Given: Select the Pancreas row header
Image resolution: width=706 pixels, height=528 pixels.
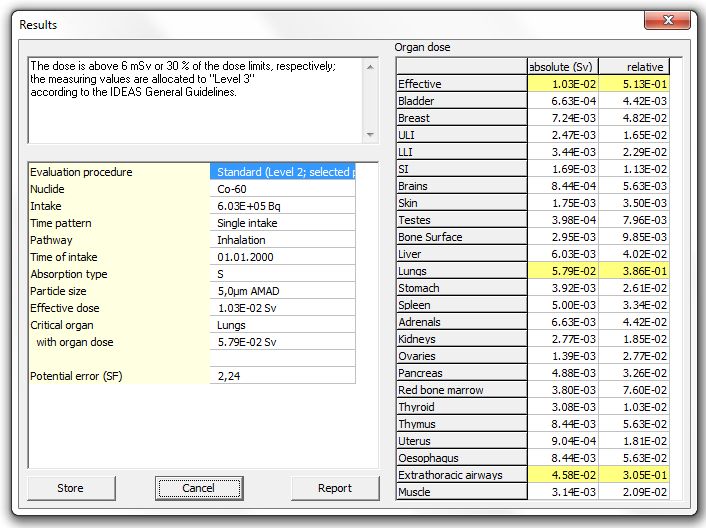Looking at the screenshot, I should [462, 373].
